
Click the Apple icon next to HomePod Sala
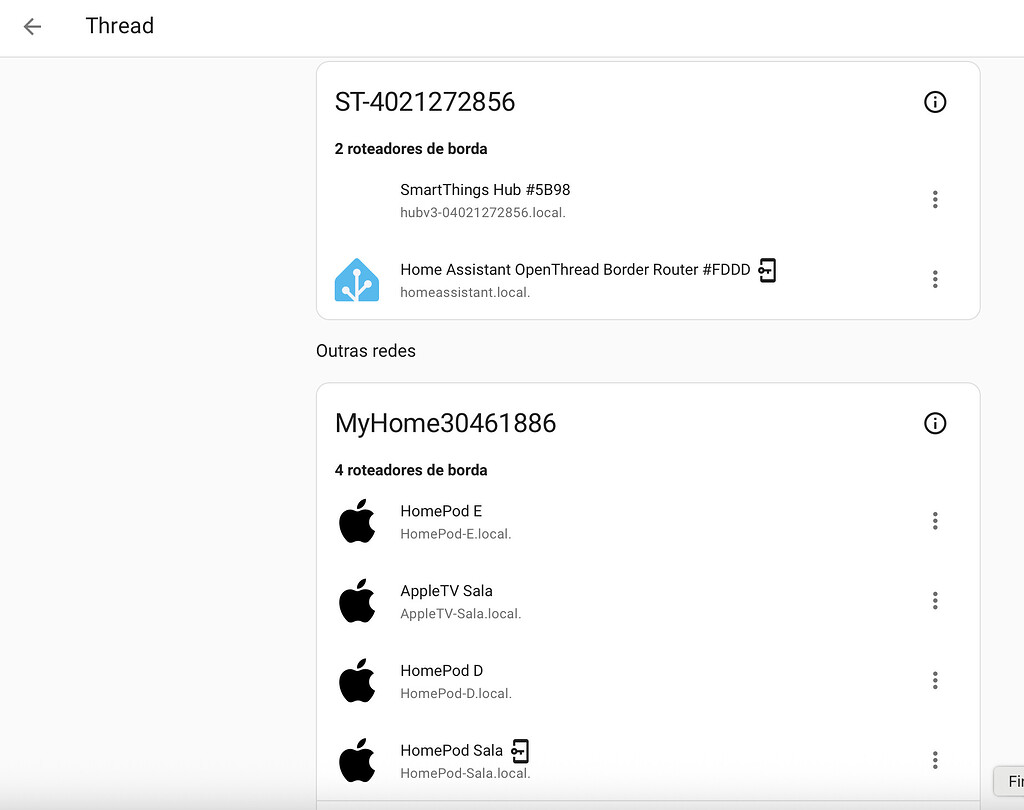pyautogui.click(x=357, y=761)
